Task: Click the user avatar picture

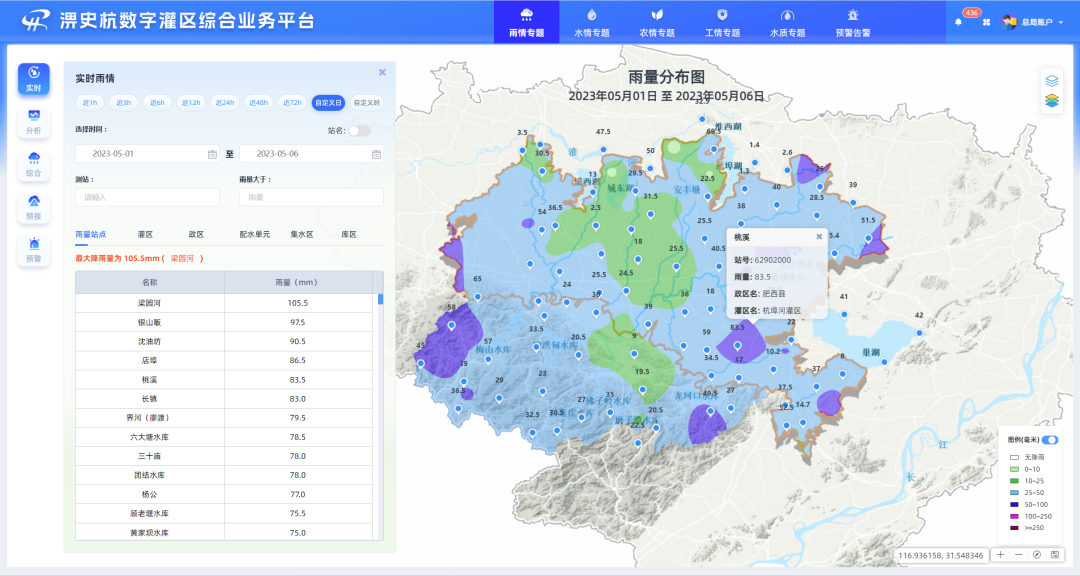Action: click(x=1009, y=22)
